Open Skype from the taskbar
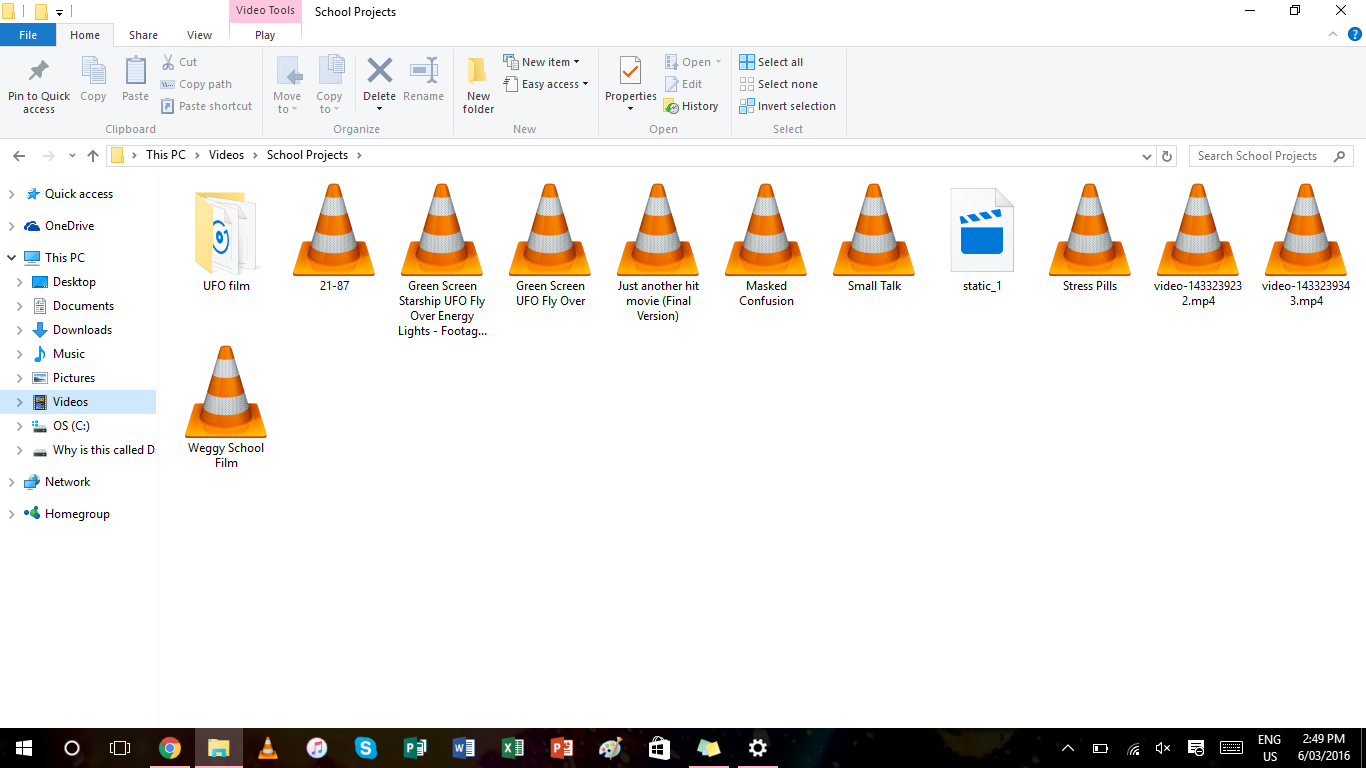 [365, 748]
